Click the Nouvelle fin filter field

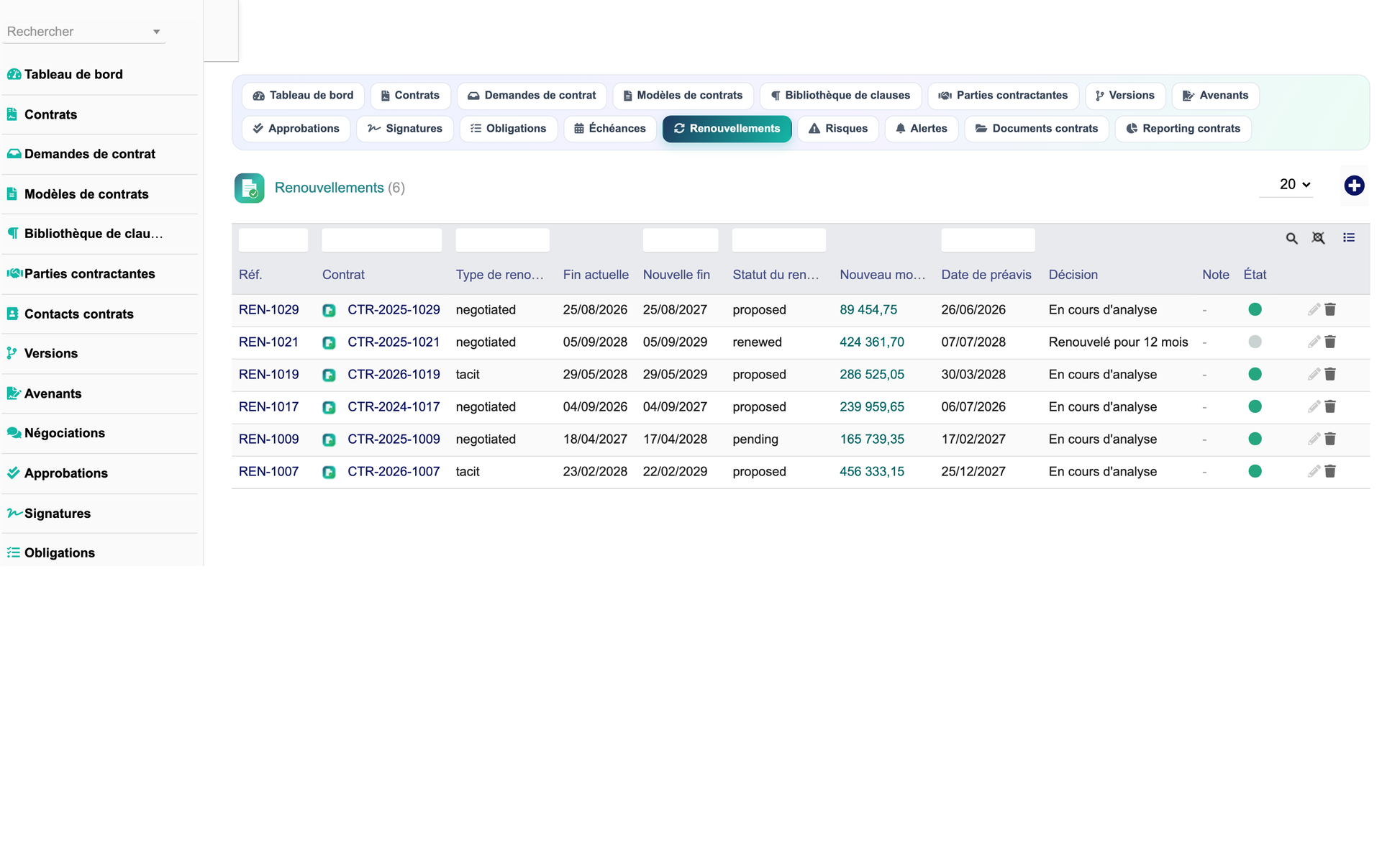[x=681, y=240]
